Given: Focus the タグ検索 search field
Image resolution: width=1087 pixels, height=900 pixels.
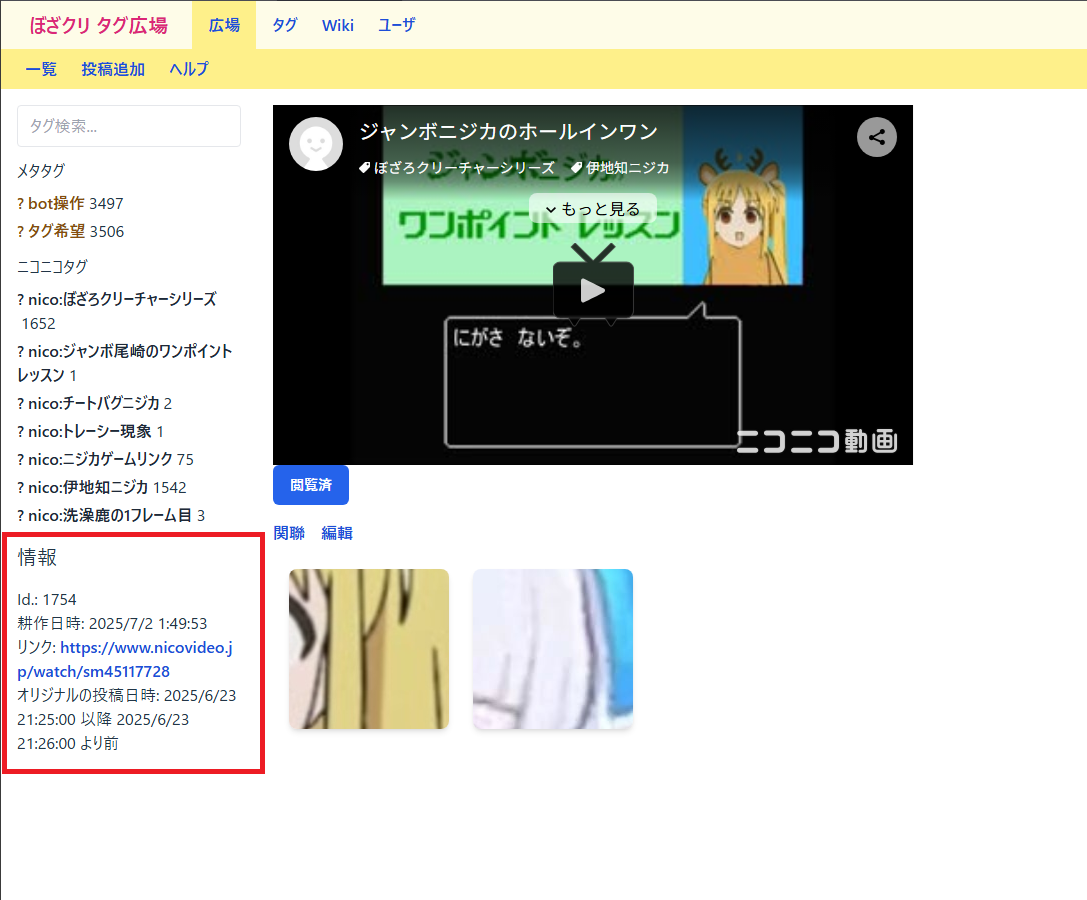Looking at the screenshot, I should (x=129, y=126).
